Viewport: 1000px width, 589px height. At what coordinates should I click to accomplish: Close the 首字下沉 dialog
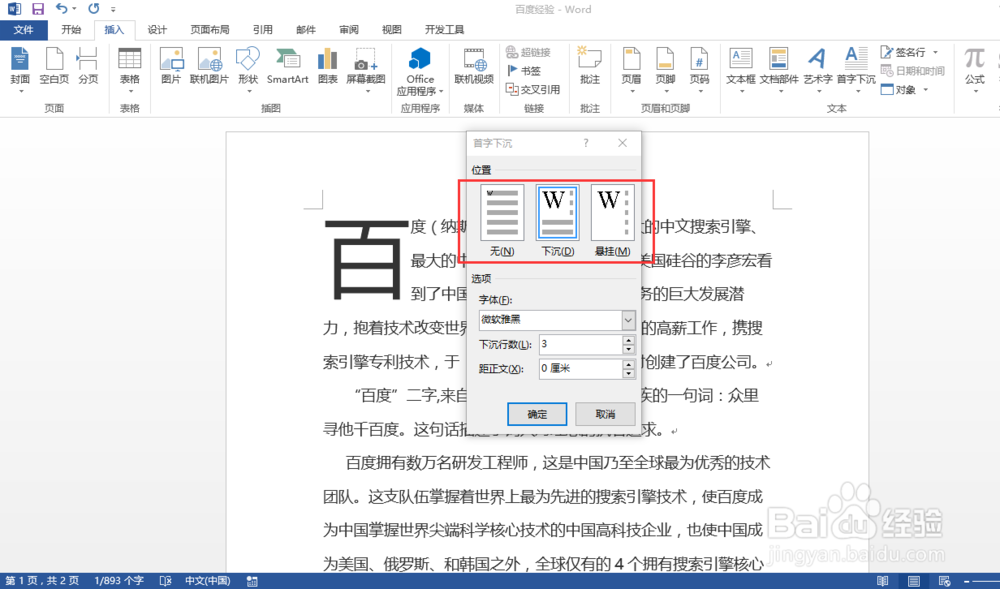622,143
